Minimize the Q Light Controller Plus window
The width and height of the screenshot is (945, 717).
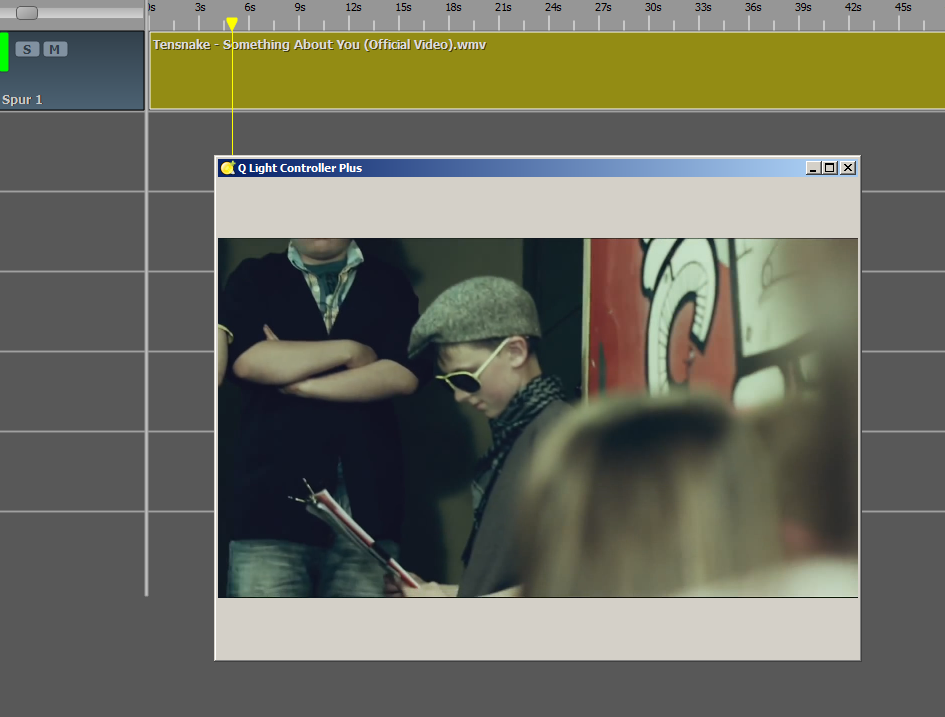pyautogui.click(x=813, y=168)
